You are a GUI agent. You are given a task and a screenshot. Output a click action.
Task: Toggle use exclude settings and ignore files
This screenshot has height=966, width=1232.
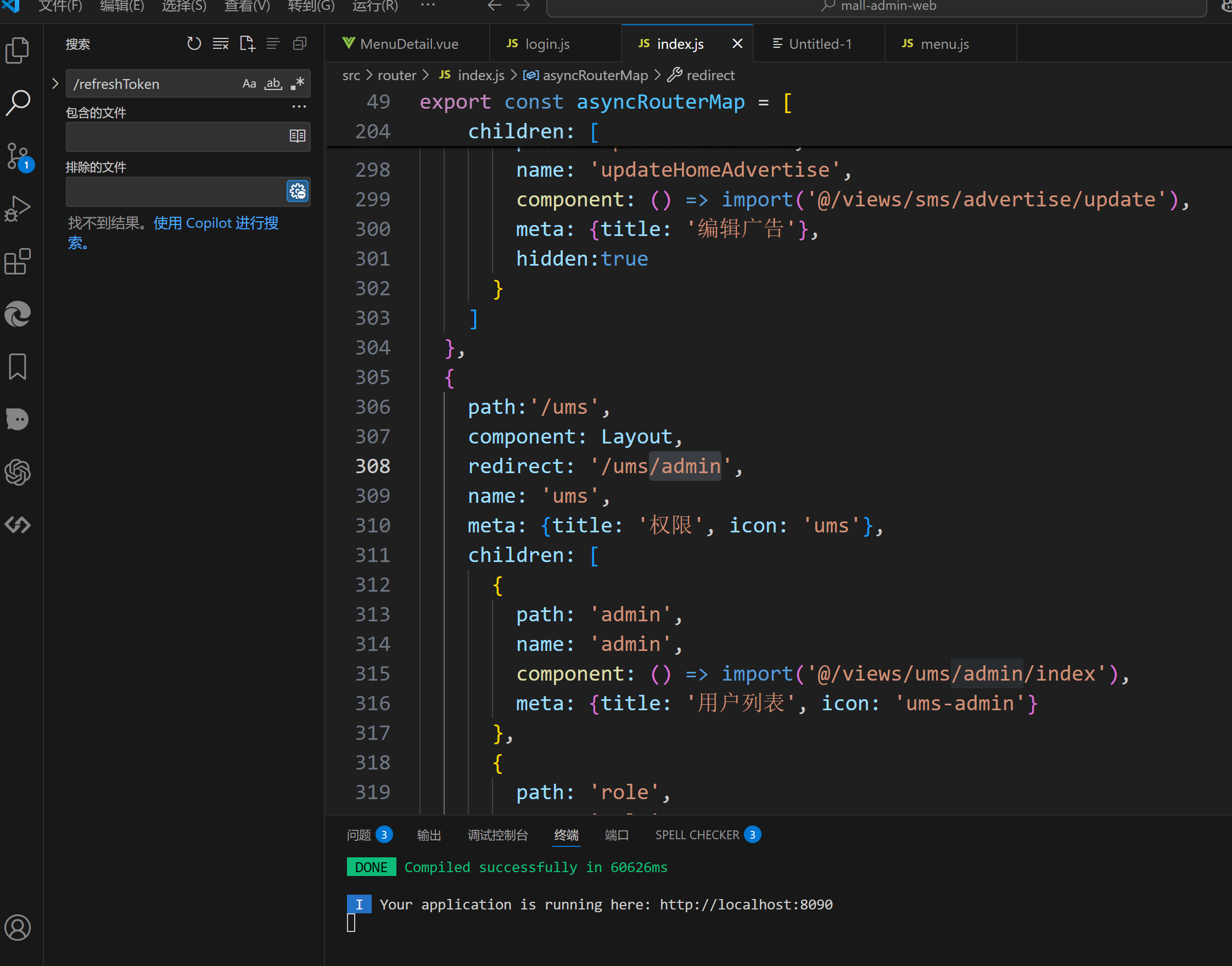pos(298,191)
